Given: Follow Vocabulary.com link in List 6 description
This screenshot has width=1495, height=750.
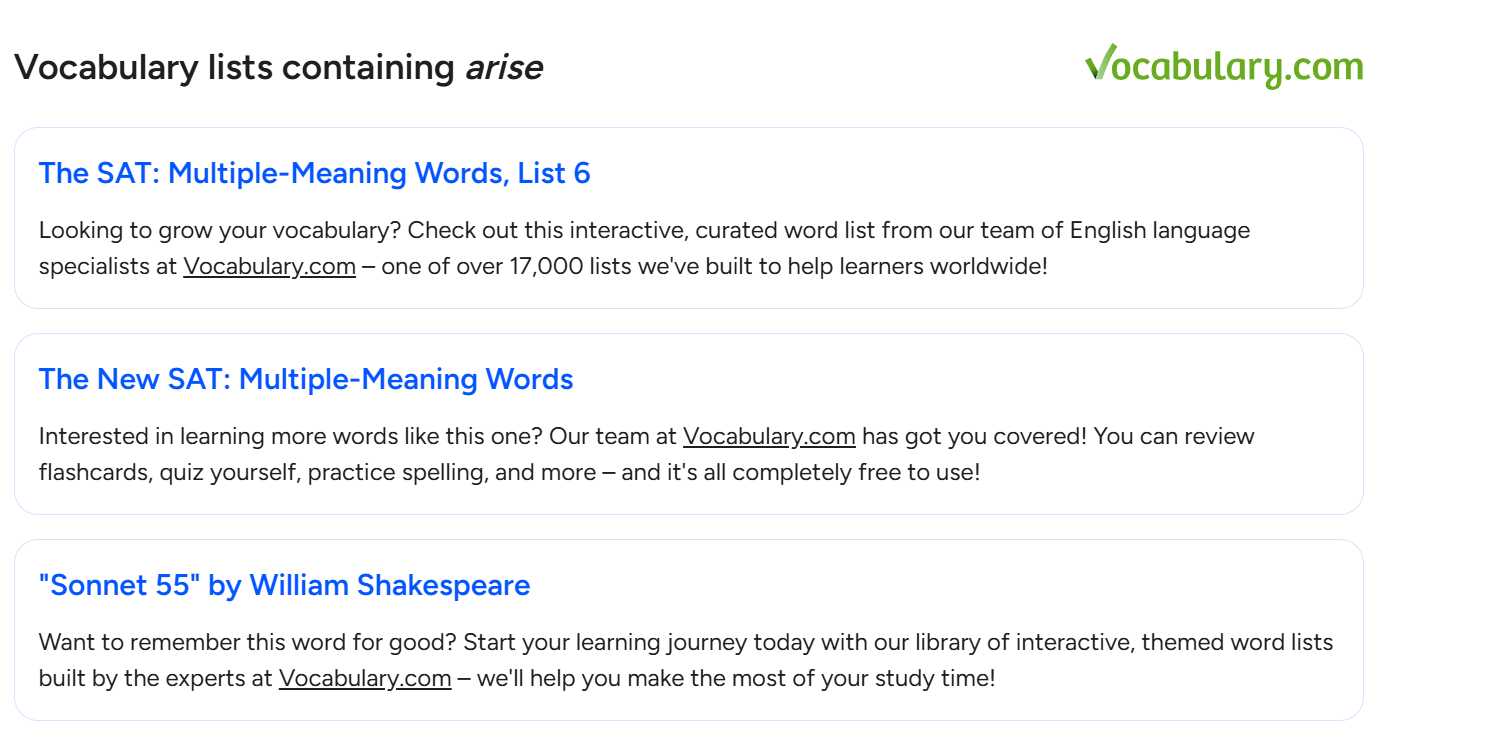Looking at the screenshot, I should [269, 267].
